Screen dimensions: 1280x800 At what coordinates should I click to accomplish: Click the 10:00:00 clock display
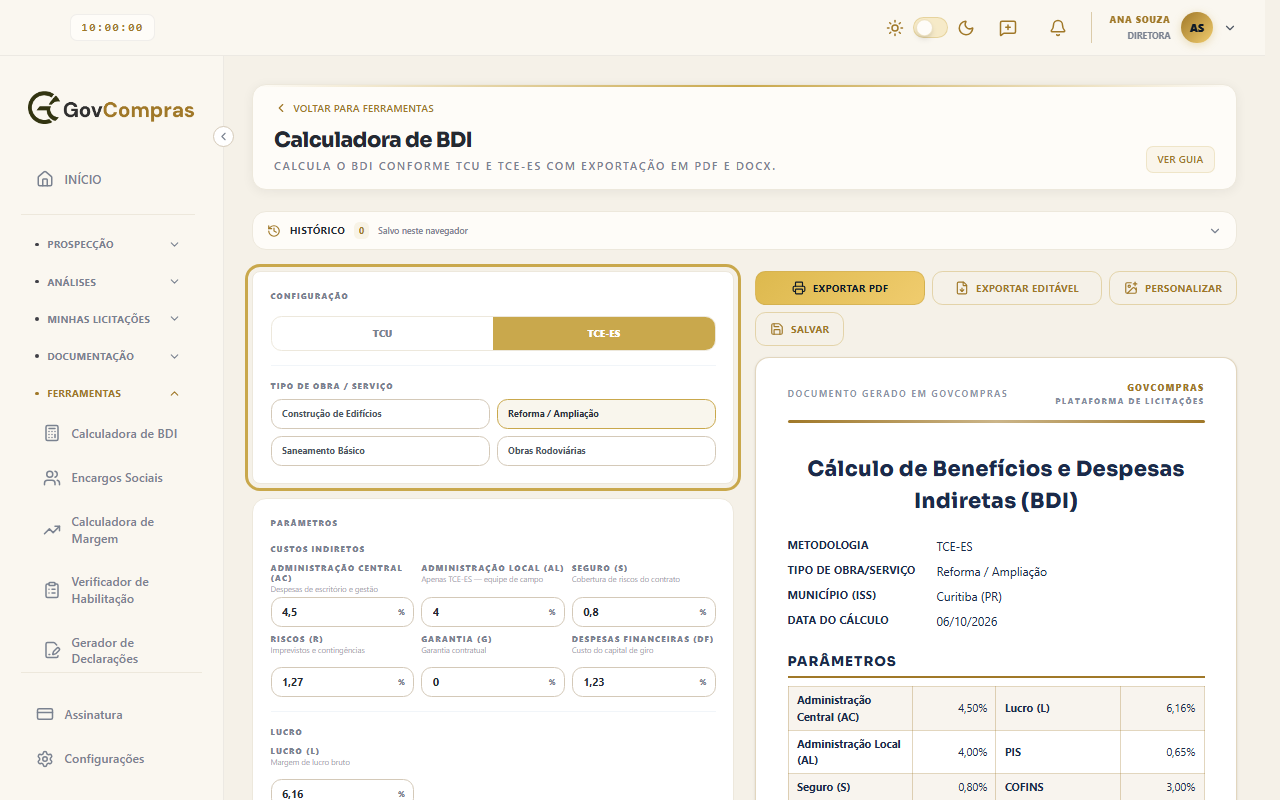point(112,28)
